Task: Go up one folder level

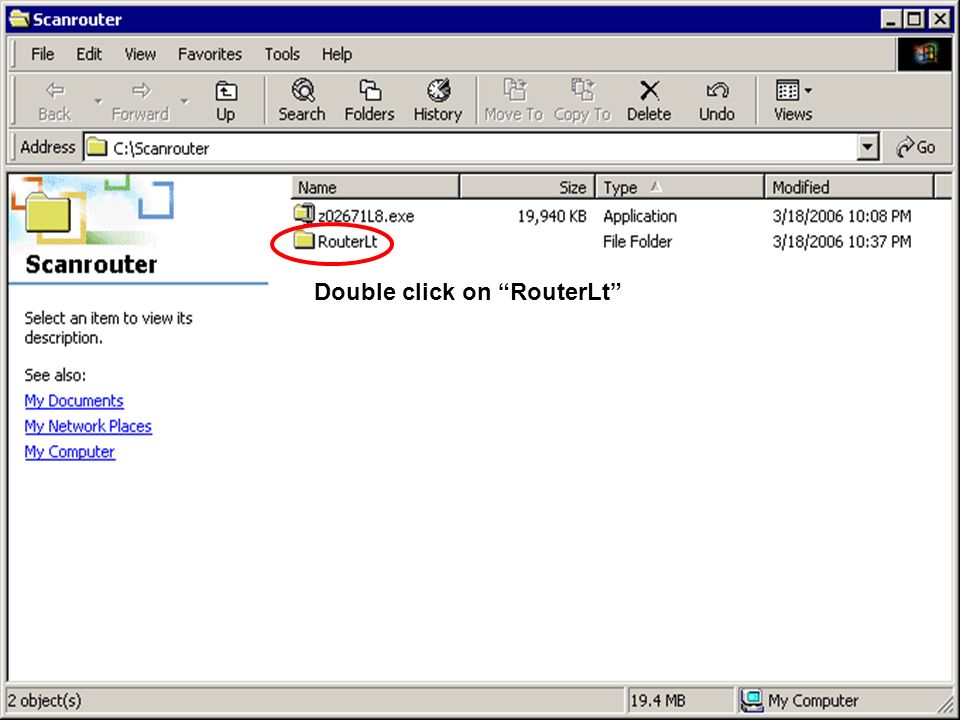Action: pyautogui.click(x=225, y=101)
